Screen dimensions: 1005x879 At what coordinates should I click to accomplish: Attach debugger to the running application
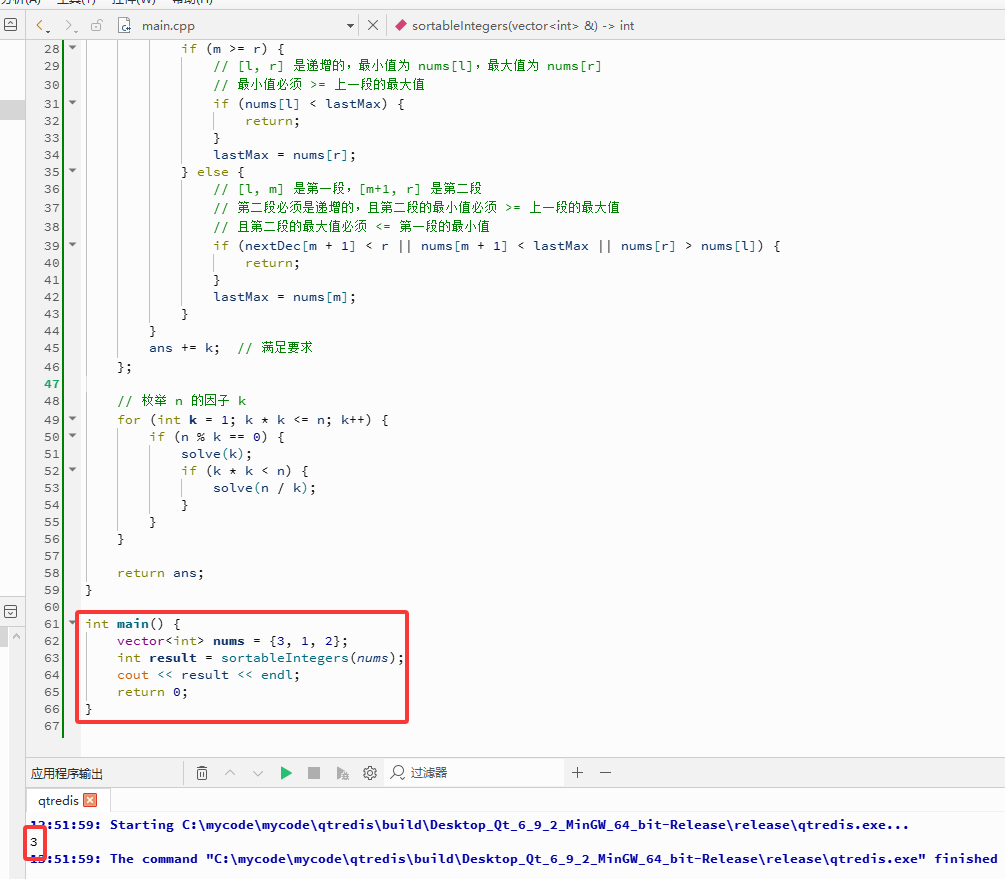click(x=342, y=773)
